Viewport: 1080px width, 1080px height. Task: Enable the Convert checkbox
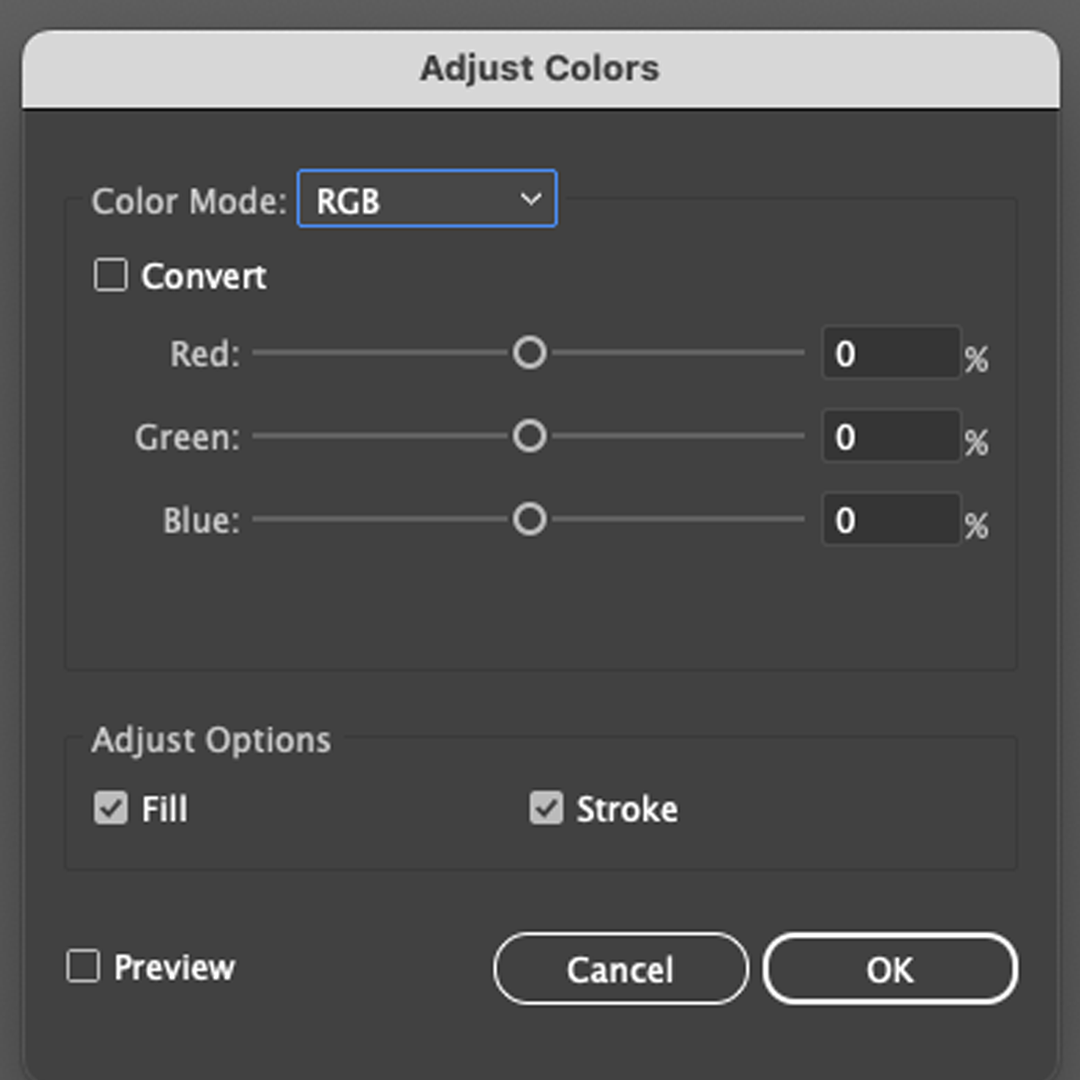point(110,275)
